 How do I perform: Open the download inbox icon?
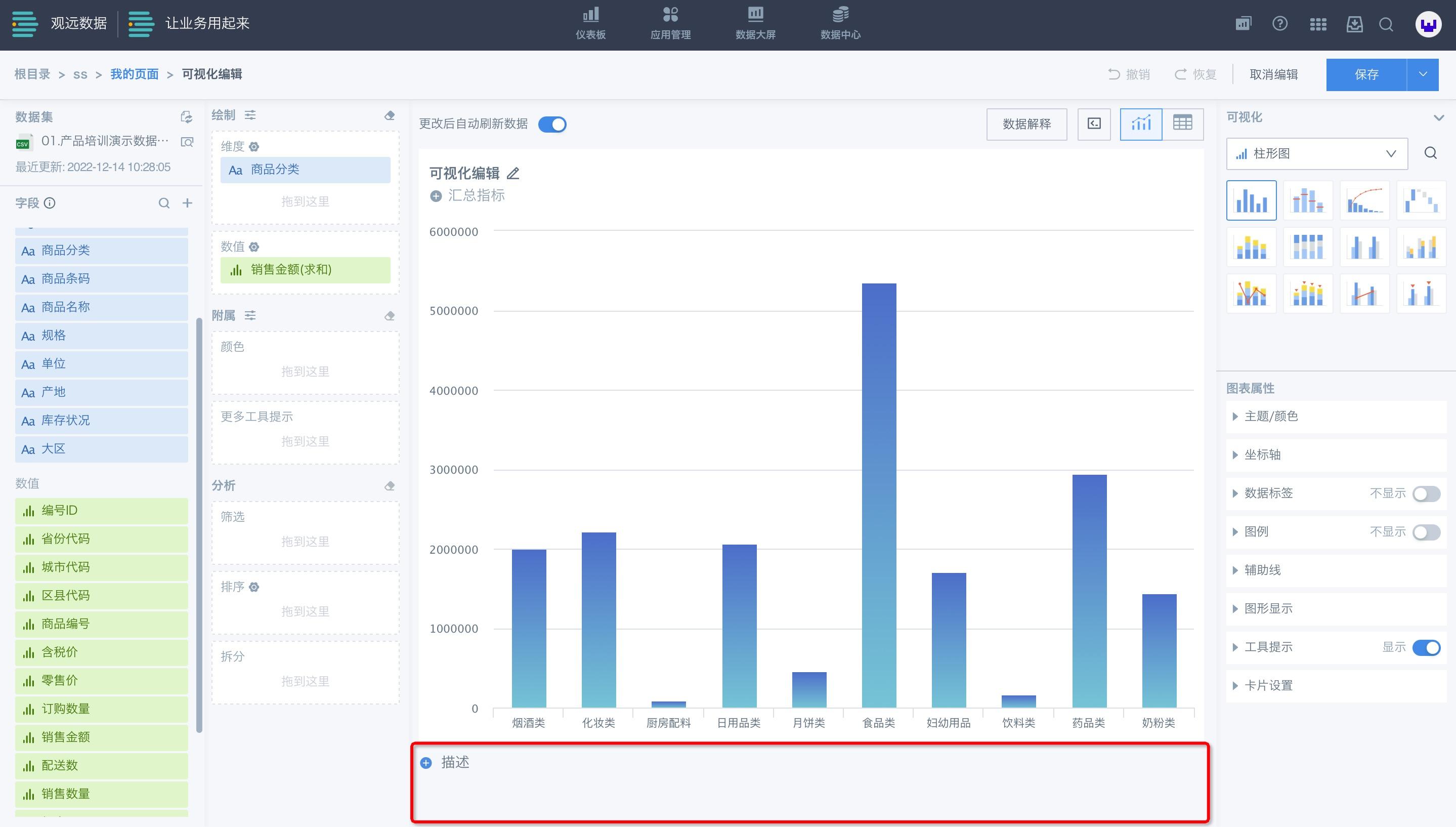pyautogui.click(x=1354, y=24)
